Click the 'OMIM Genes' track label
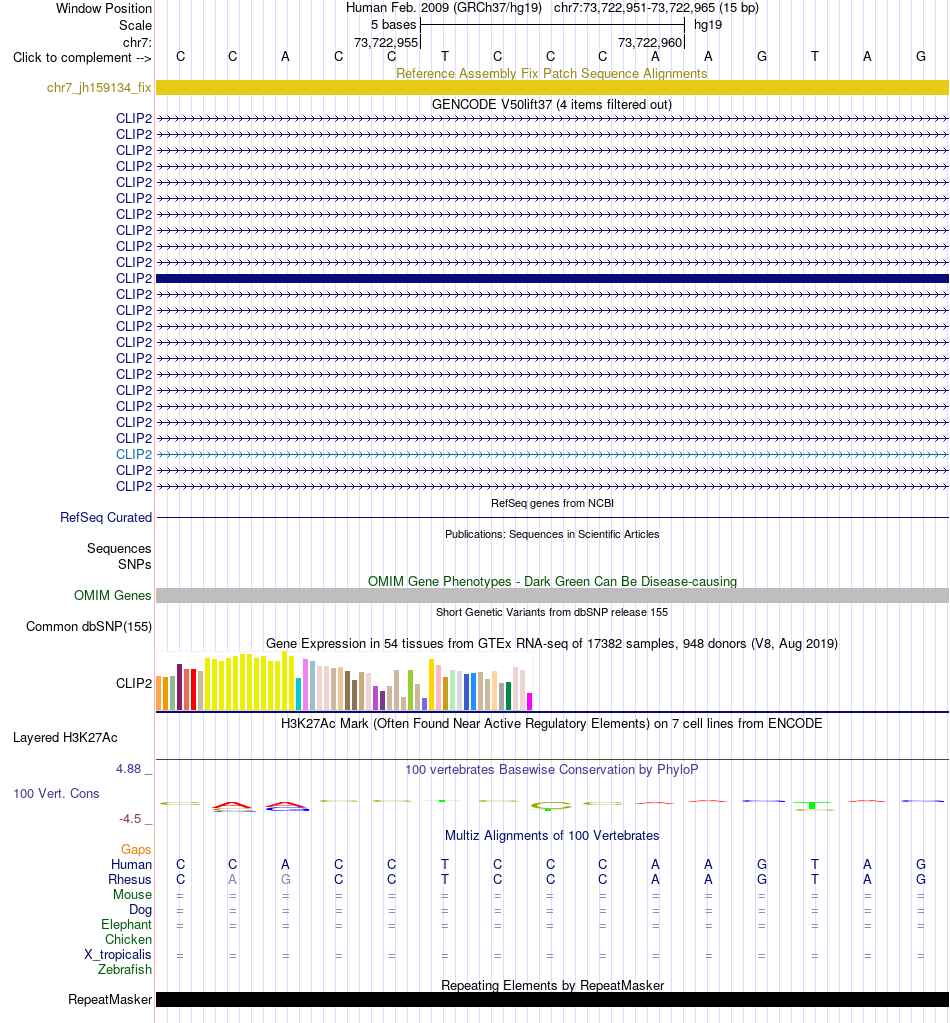The height and width of the screenshot is (1023, 950). pos(112,595)
